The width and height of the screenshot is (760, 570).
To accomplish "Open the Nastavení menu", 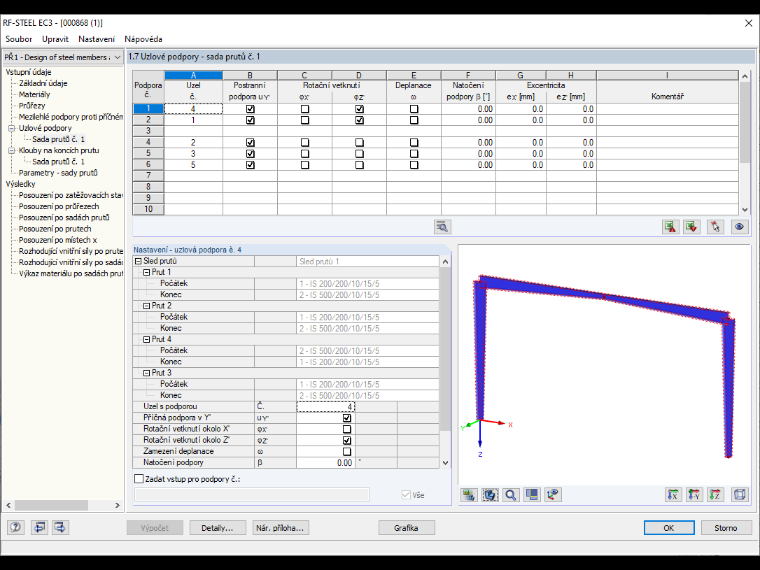I will tap(96, 39).
